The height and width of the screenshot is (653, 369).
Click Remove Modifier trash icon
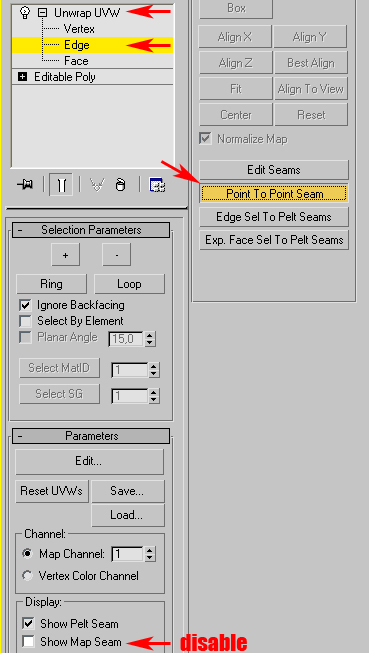click(120, 184)
